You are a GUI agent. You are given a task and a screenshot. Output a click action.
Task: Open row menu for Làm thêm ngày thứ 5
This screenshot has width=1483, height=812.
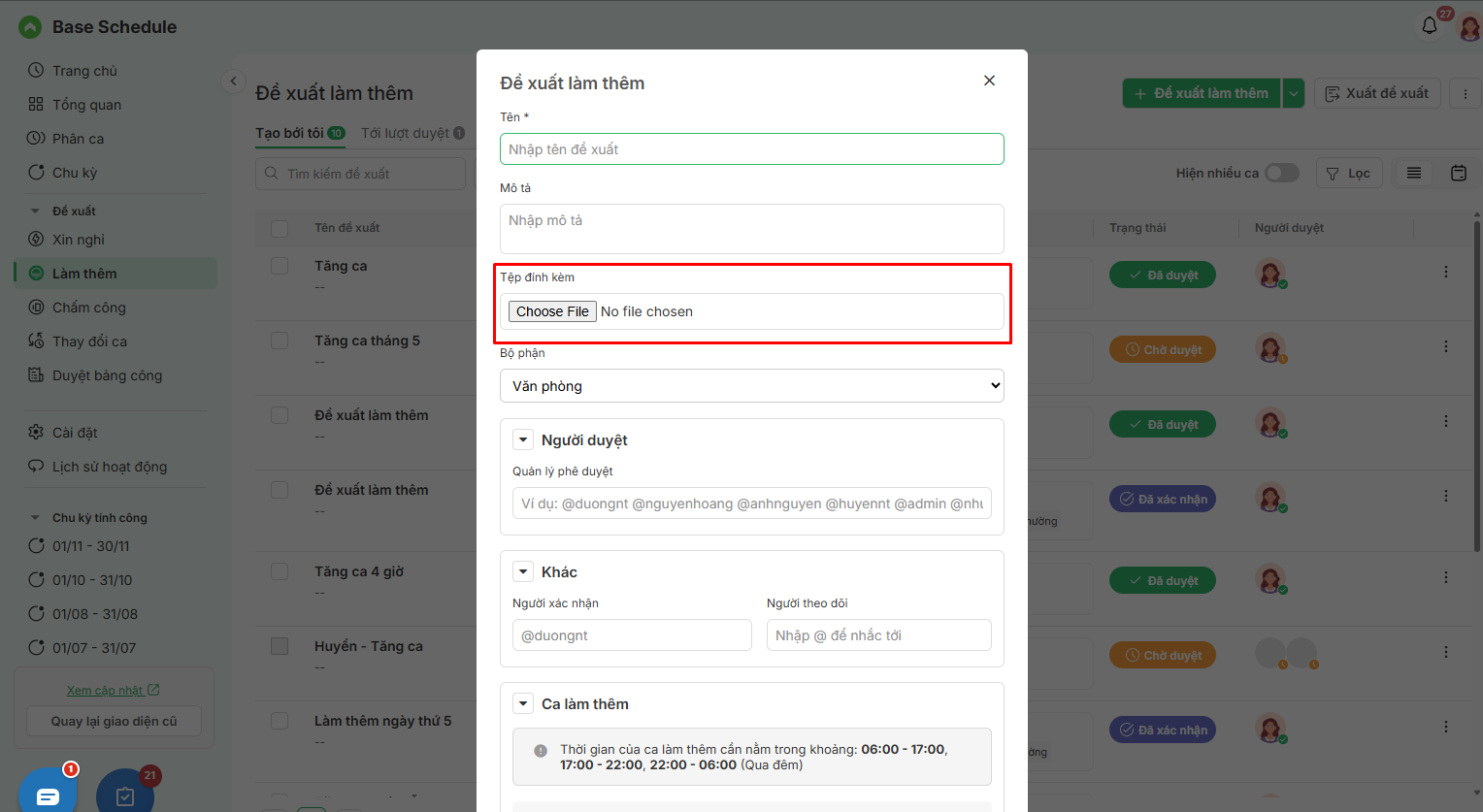pyautogui.click(x=1446, y=727)
